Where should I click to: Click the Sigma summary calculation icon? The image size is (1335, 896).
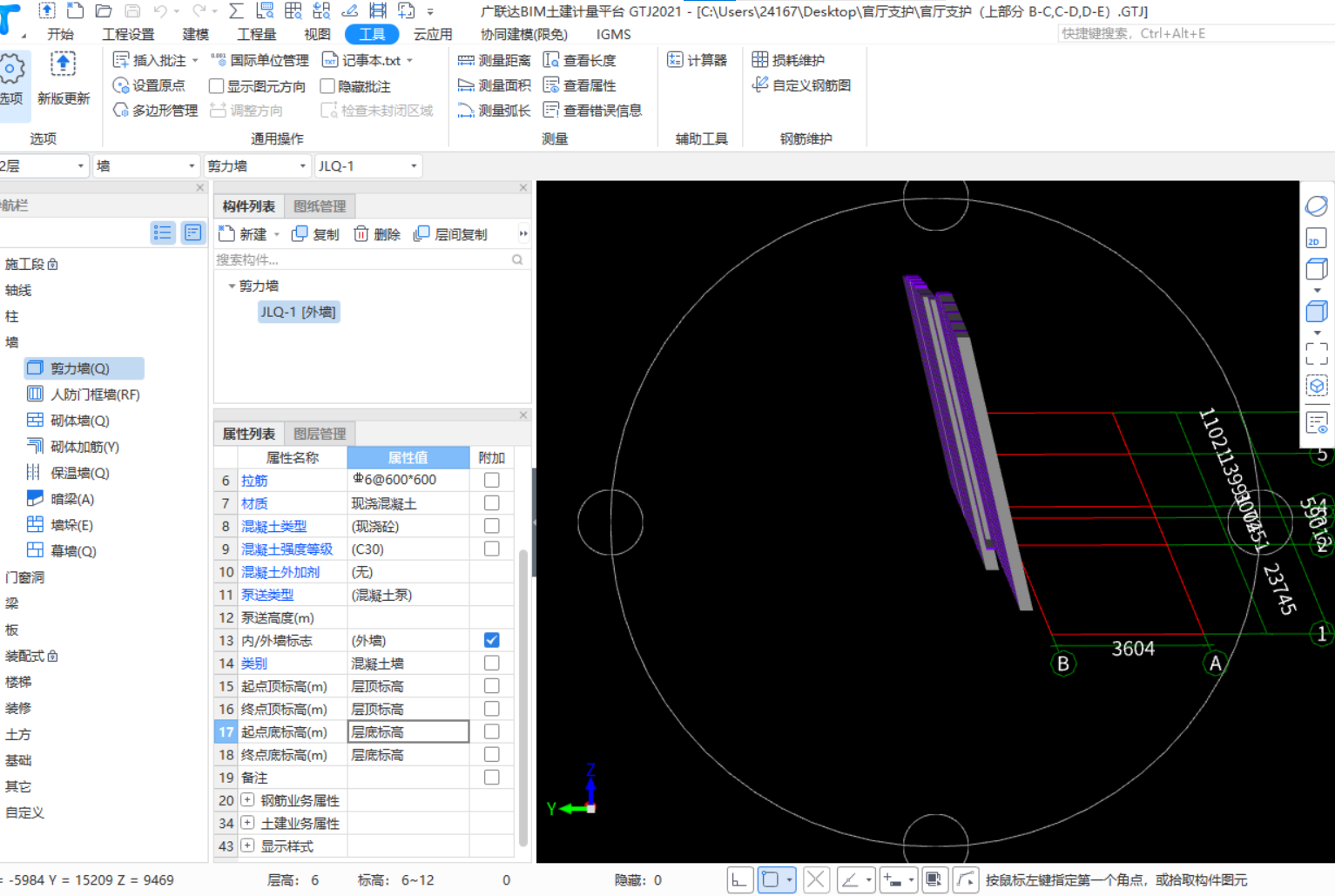point(236,11)
